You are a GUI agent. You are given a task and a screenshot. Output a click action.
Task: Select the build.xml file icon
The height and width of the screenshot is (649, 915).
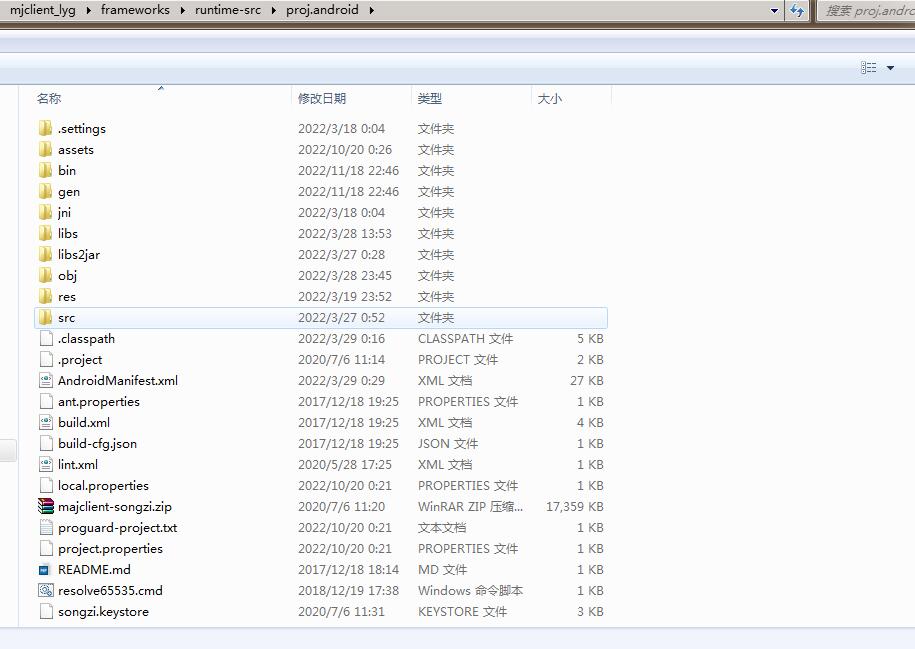[46, 423]
